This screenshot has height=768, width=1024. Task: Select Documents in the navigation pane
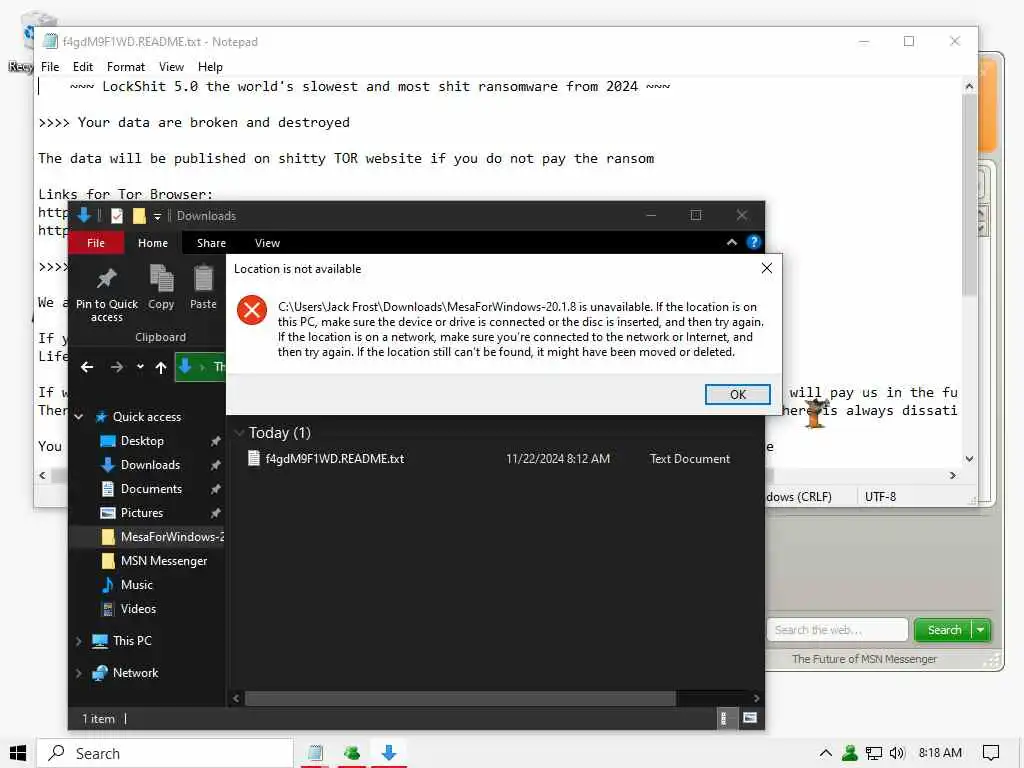tap(151, 488)
